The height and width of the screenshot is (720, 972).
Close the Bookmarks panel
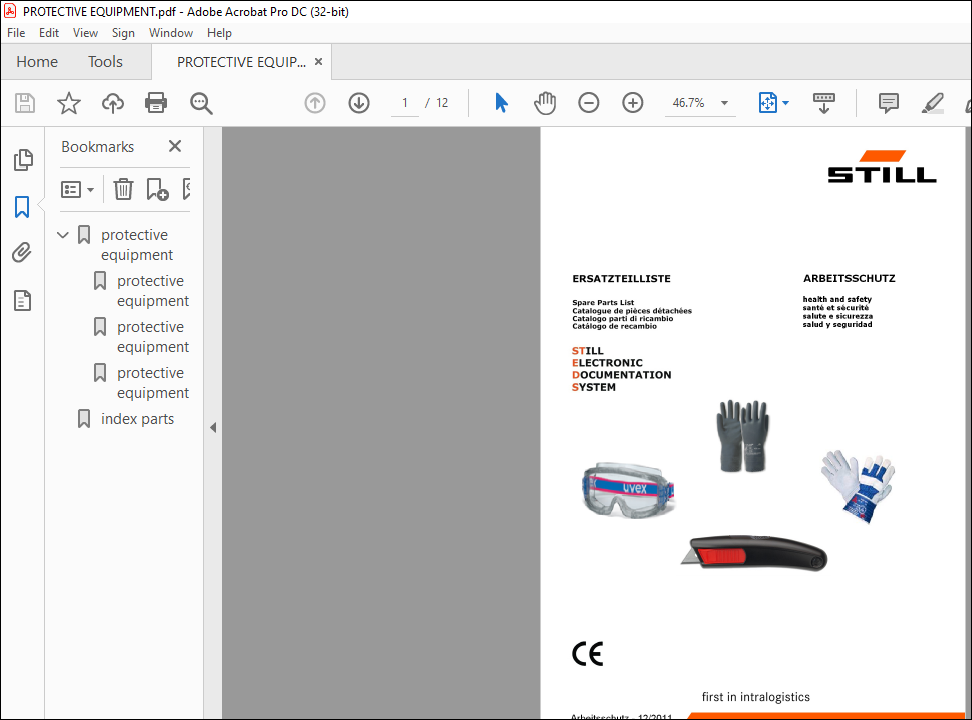pos(175,146)
